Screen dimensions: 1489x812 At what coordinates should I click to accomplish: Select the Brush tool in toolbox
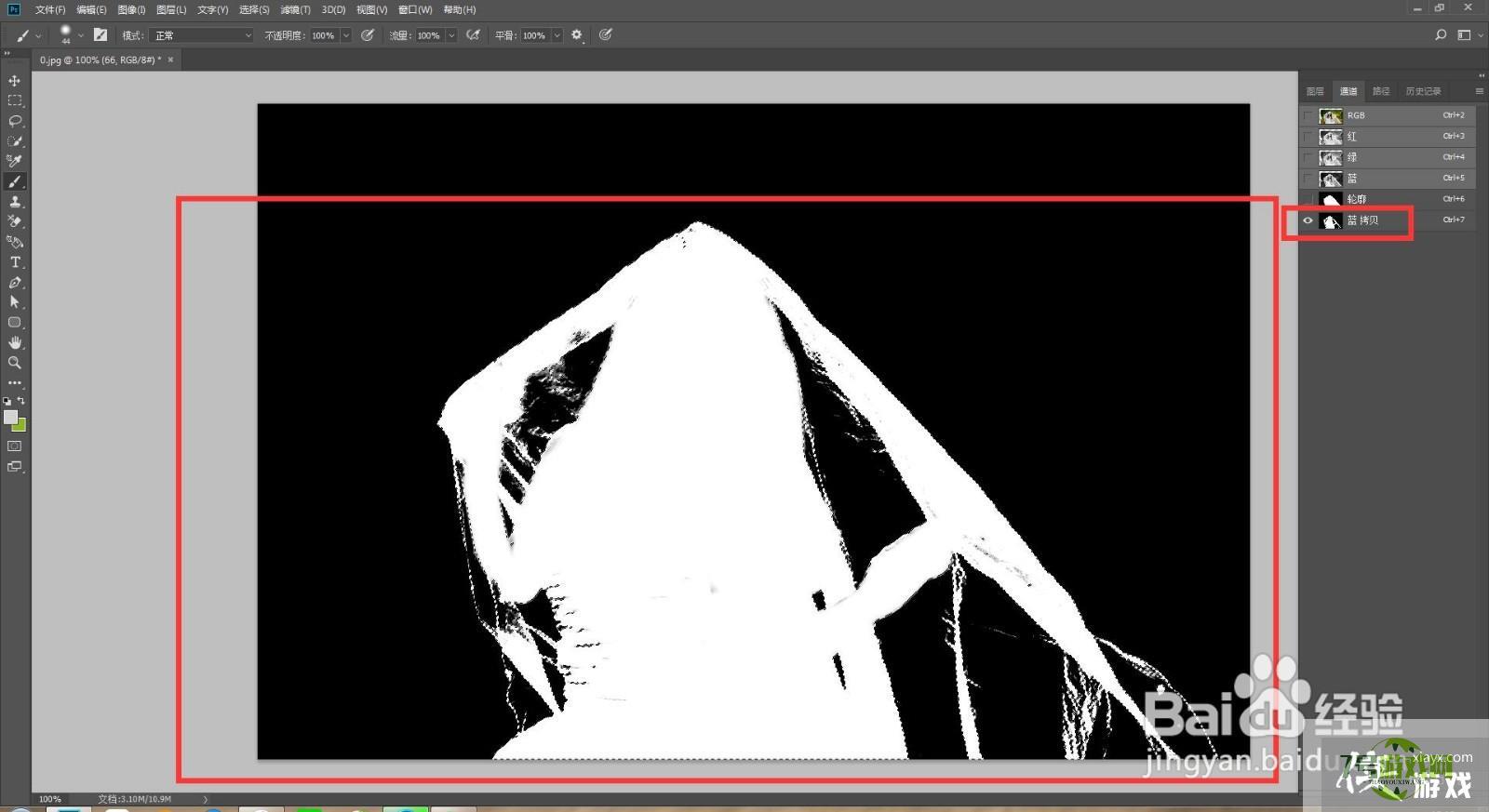14,181
